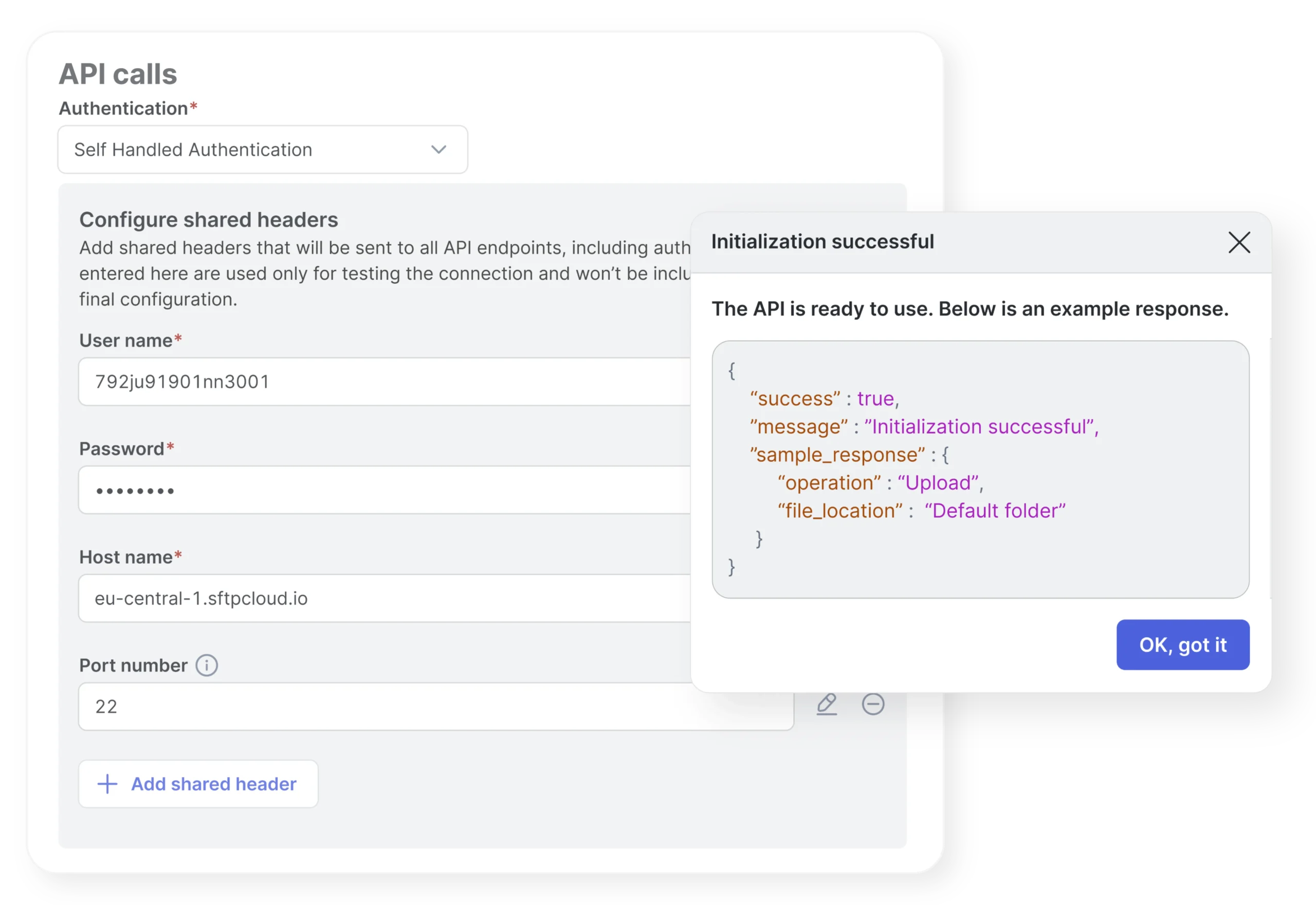This screenshot has height=905, width=1316.
Task: Click the Configure shared headers heading
Action: pos(209,220)
